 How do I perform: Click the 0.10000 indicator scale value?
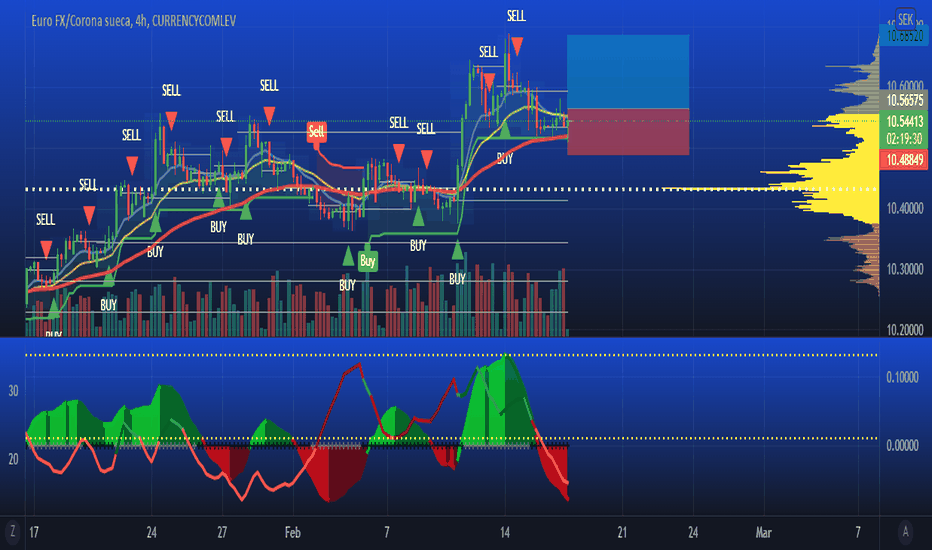click(902, 377)
